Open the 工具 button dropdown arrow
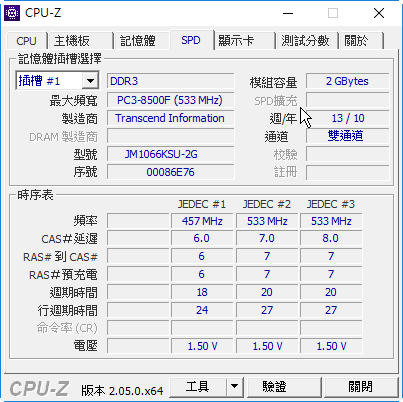403x402 pixels. pyautogui.click(x=235, y=387)
